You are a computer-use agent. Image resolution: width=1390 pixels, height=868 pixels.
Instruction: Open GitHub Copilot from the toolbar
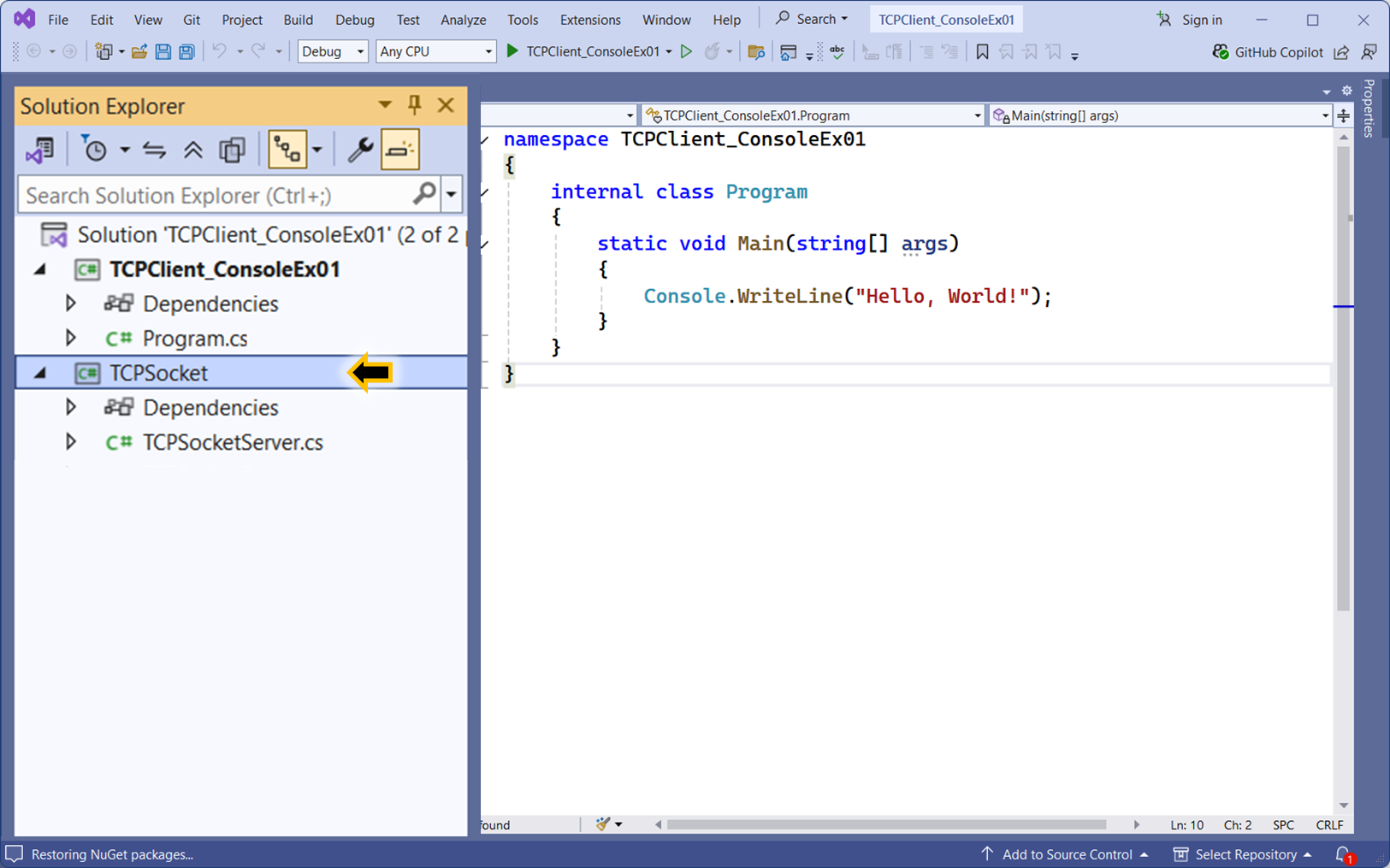pyautogui.click(x=1268, y=52)
